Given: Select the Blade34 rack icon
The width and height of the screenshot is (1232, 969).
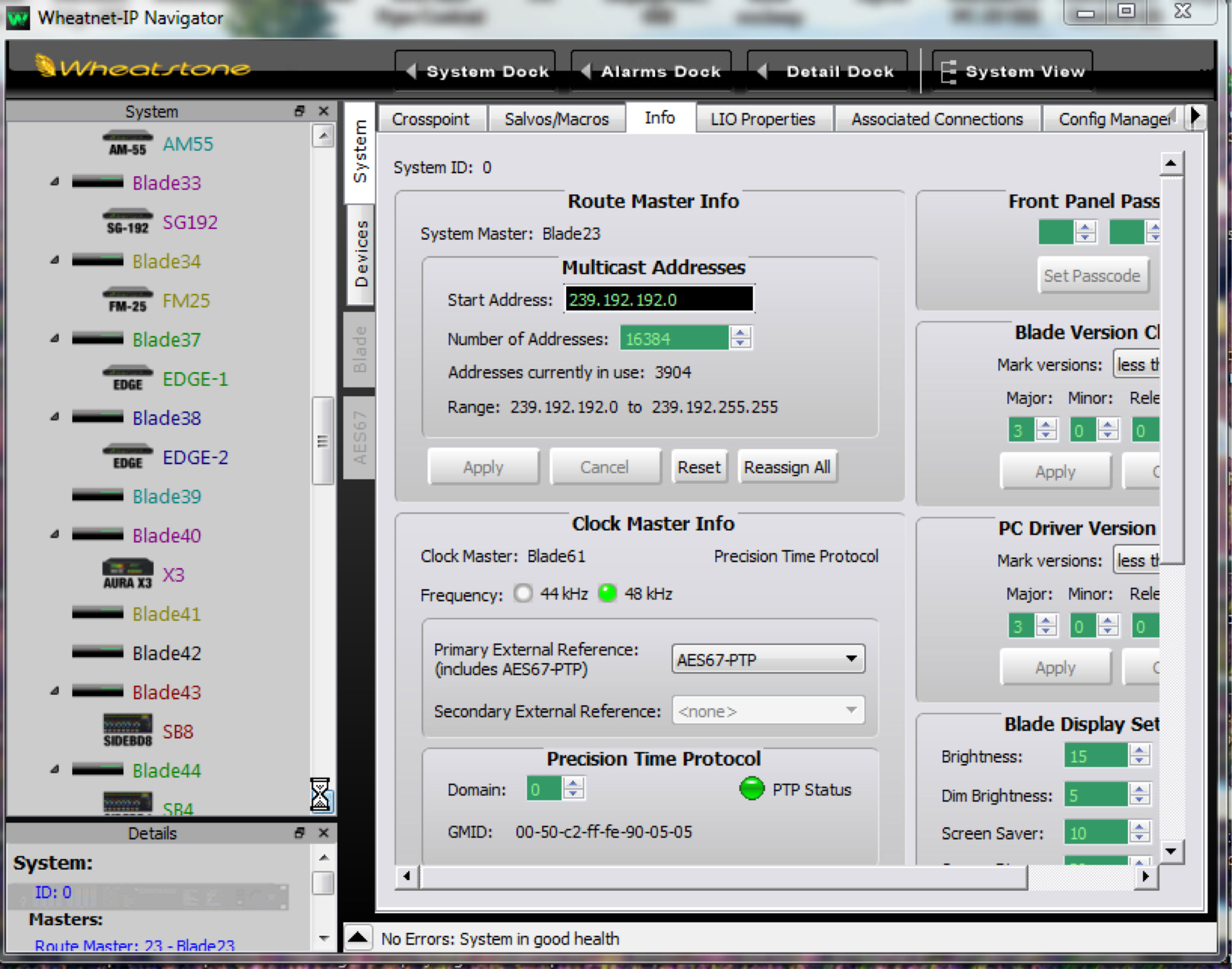Looking at the screenshot, I should [x=98, y=260].
